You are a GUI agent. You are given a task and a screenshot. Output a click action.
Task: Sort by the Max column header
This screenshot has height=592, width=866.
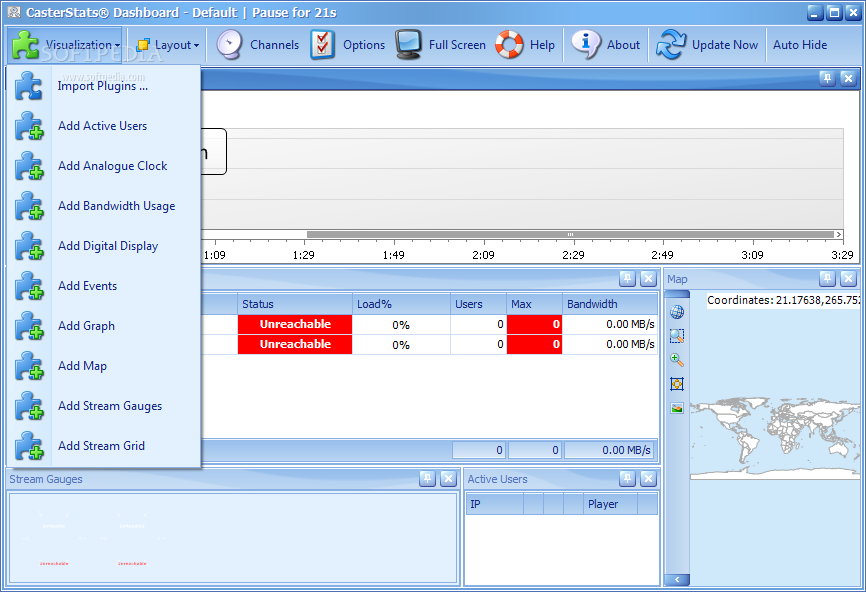535,304
